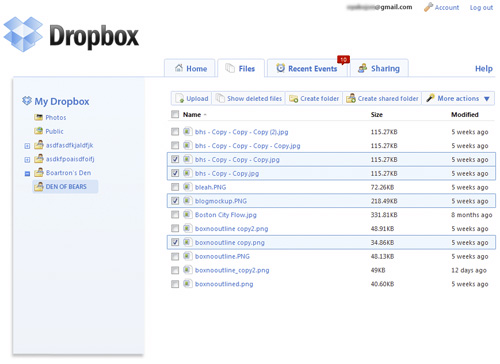
Task: Click the 331.81KB size value
Action: 384,215
